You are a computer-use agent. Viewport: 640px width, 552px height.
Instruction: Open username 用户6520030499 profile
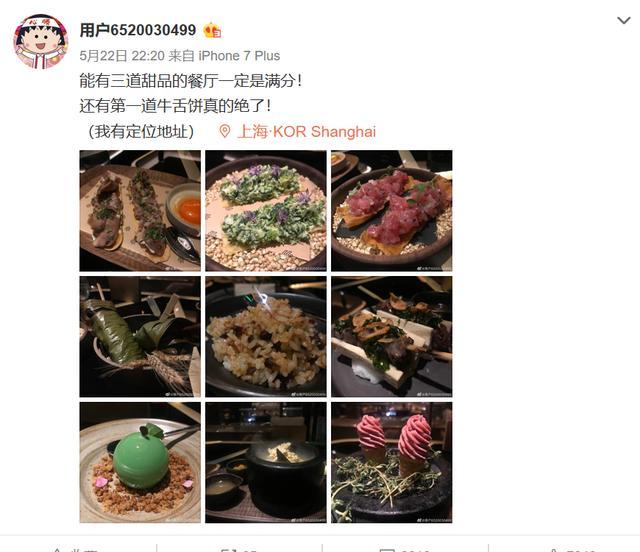[x=138, y=30]
